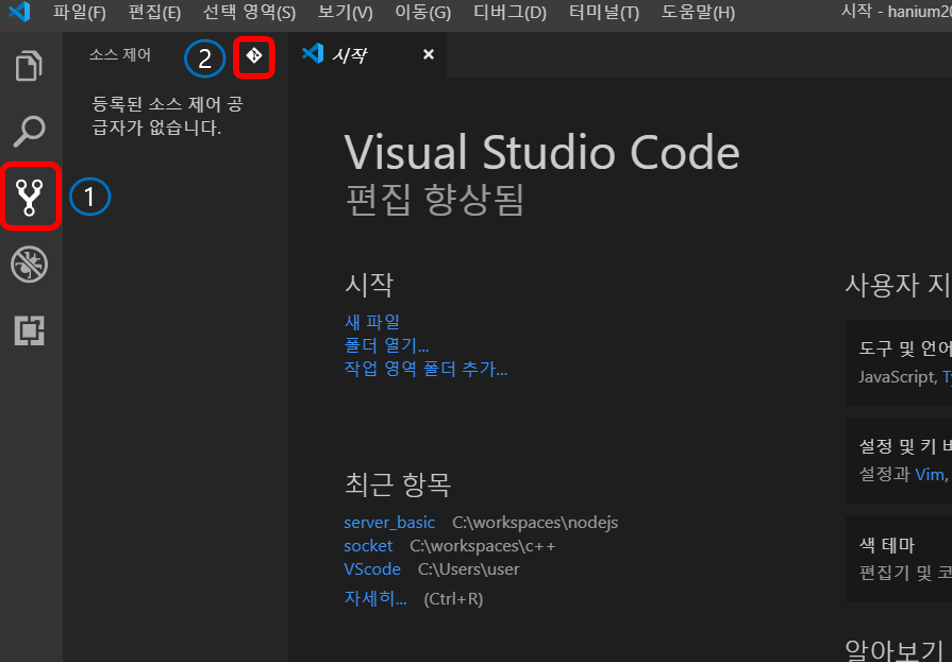Viewport: 952px width, 662px height.
Task: Open the 터미널(T) menu
Action: tap(604, 12)
